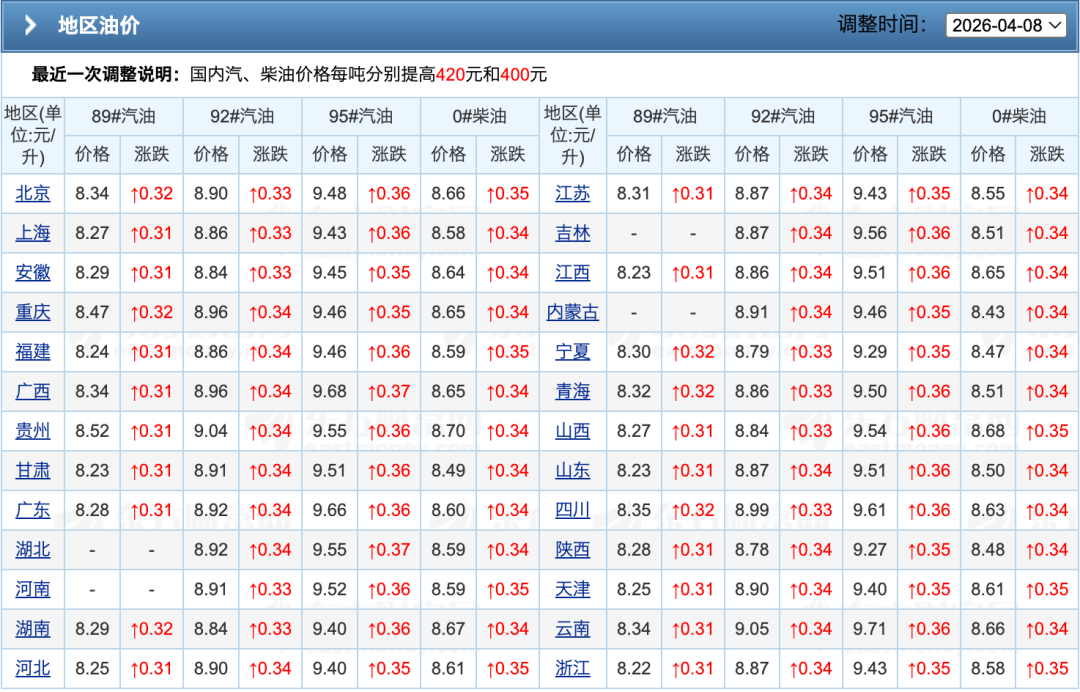The image size is (1080, 692).
Task: Select 北京 92# price 8.90 in Beijing row
Action: 211,193
